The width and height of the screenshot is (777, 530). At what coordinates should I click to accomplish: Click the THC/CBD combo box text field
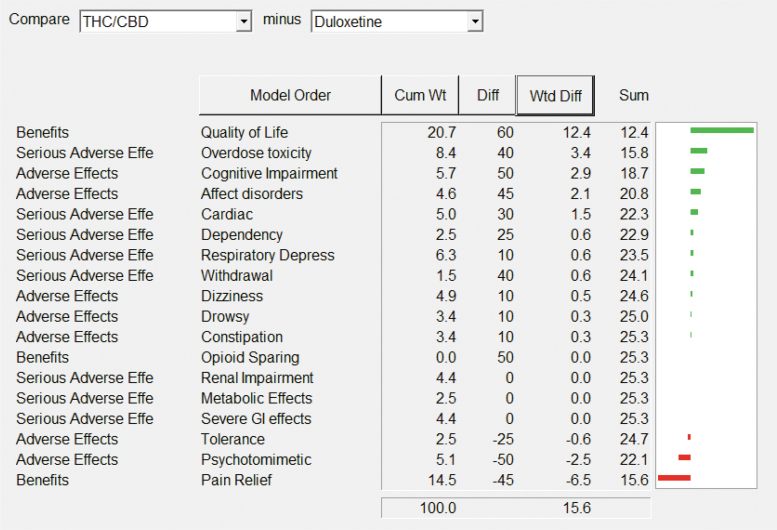click(x=158, y=22)
